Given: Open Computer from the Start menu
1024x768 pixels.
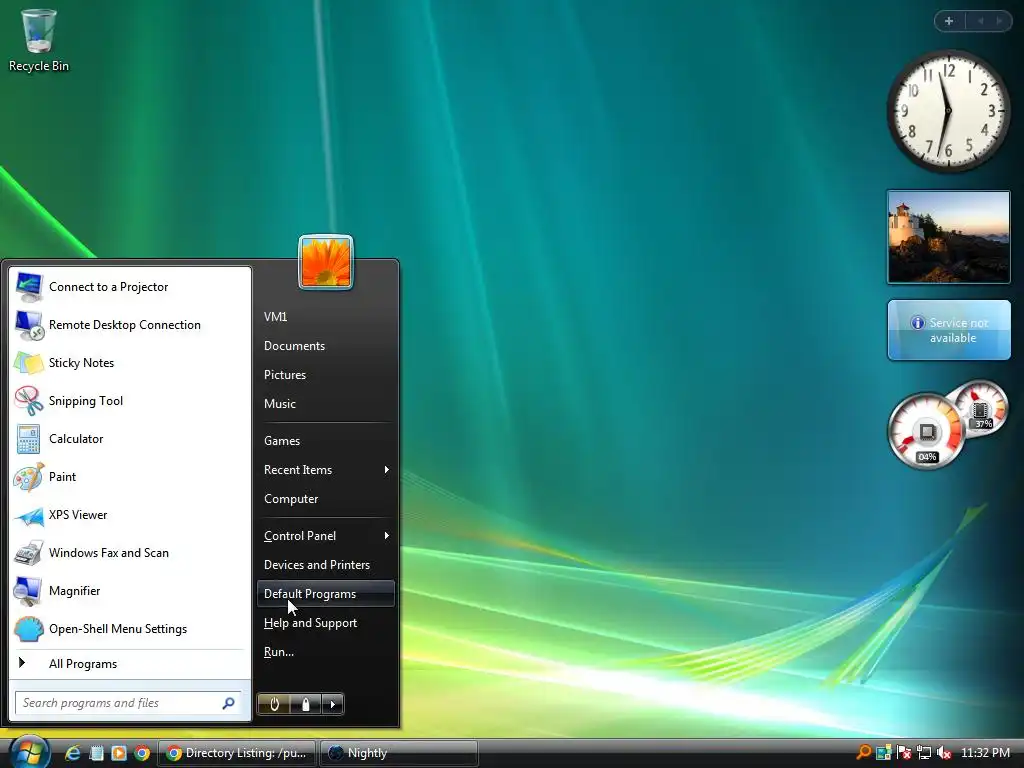Looking at the screenshot, I should point(326,499).
